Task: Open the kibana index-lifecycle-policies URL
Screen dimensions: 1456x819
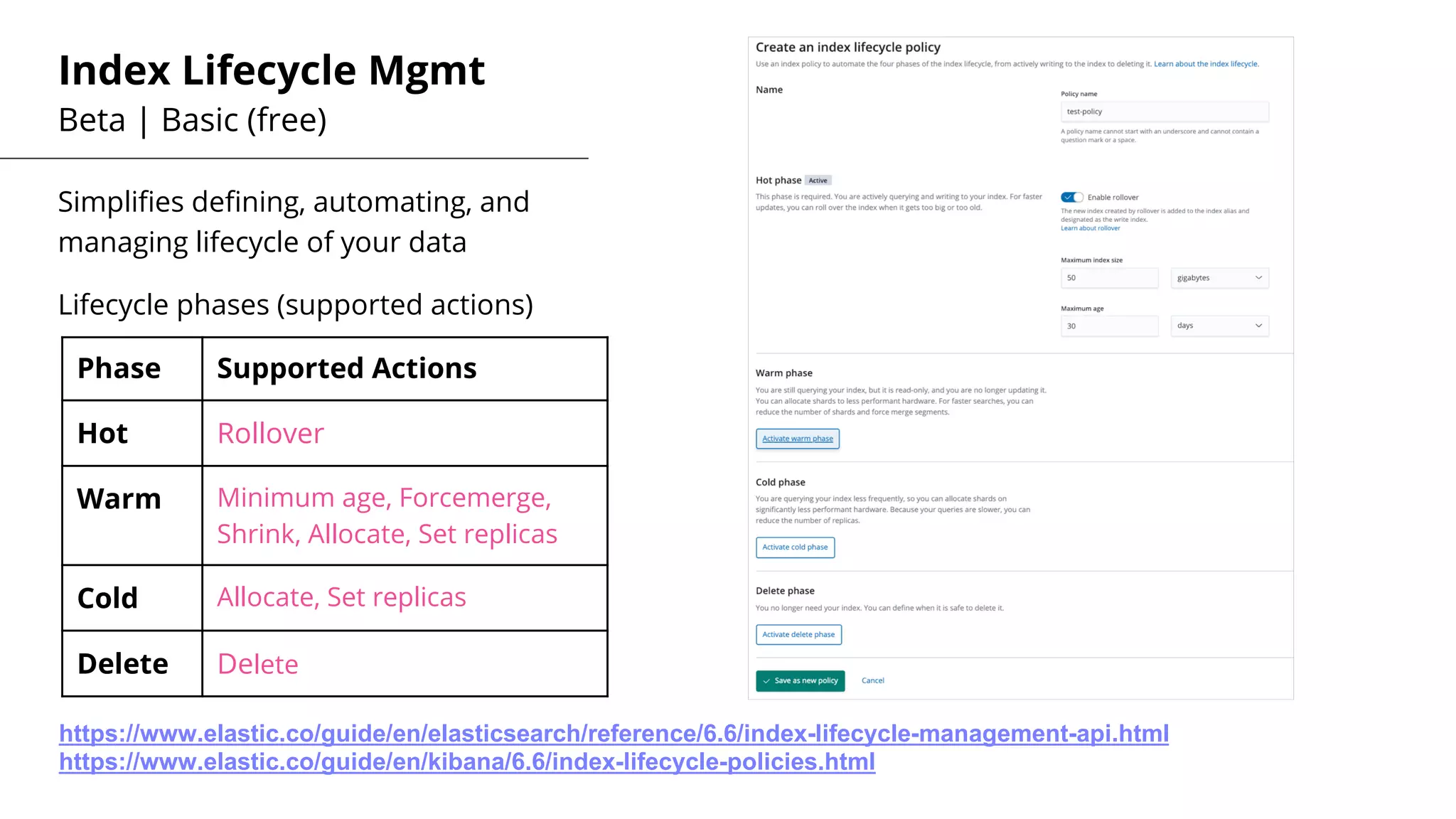Action: [x=467, y=761]
